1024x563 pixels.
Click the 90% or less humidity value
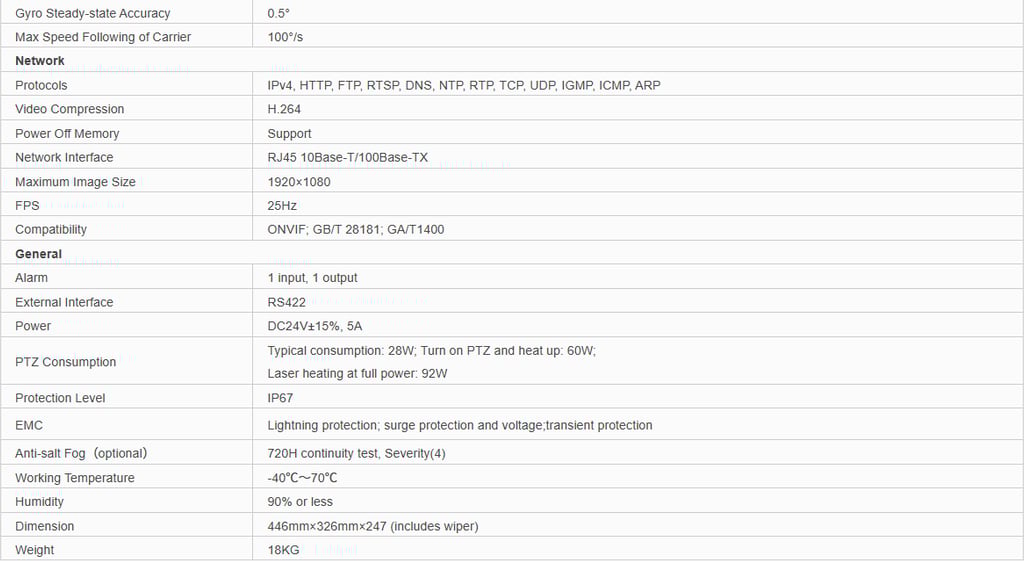(x=300, y=502)
